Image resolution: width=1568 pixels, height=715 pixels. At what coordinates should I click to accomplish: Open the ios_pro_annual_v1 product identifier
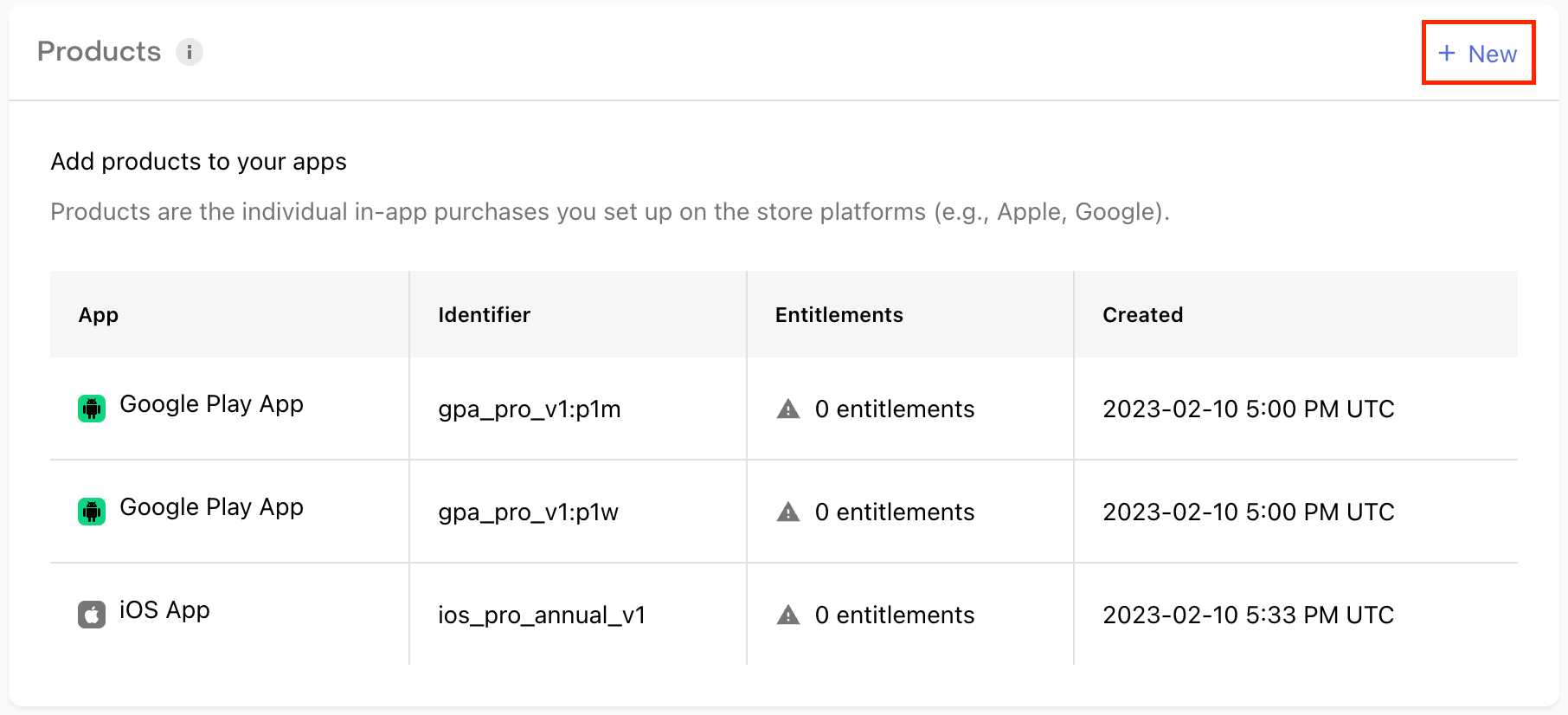tap(542, 615)
